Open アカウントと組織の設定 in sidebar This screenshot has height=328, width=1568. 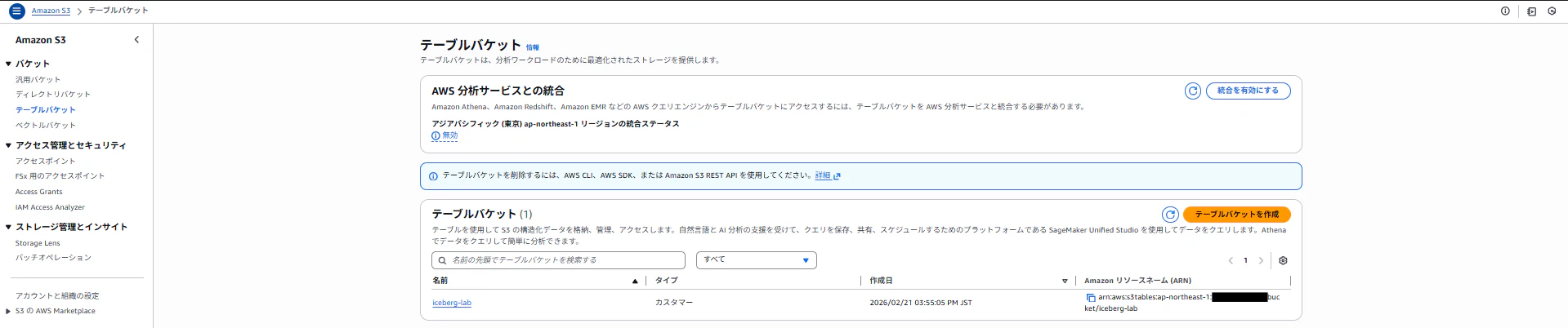tap(57, 295)
